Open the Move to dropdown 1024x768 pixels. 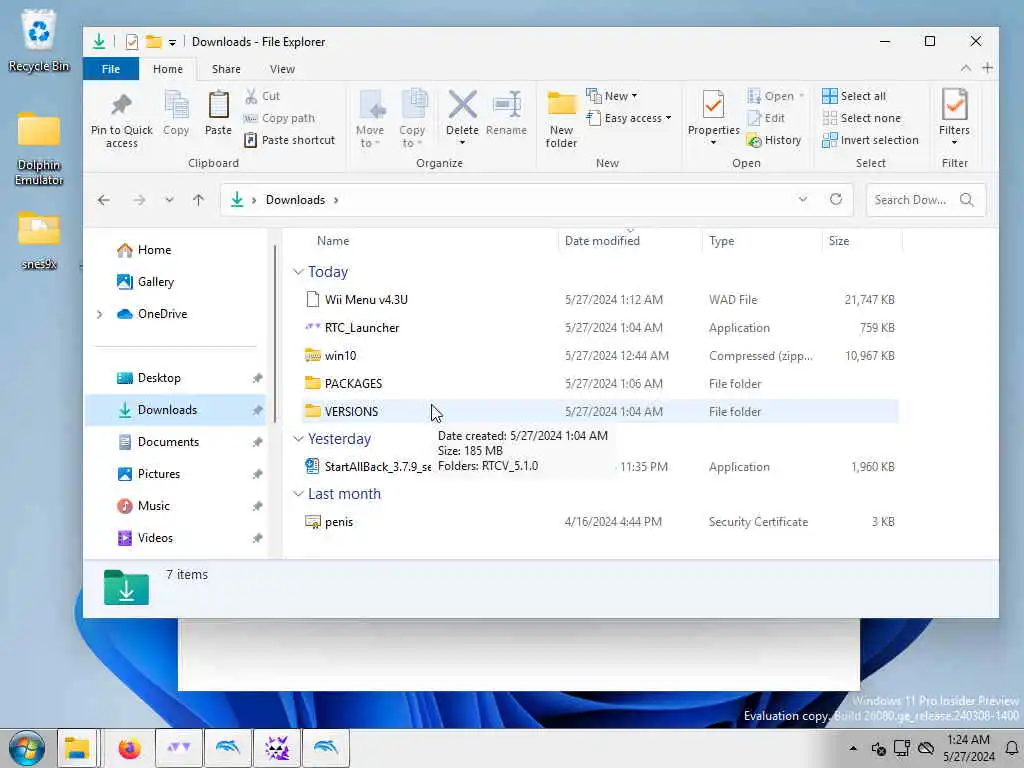pyautogui.click(x=370, y=119)
